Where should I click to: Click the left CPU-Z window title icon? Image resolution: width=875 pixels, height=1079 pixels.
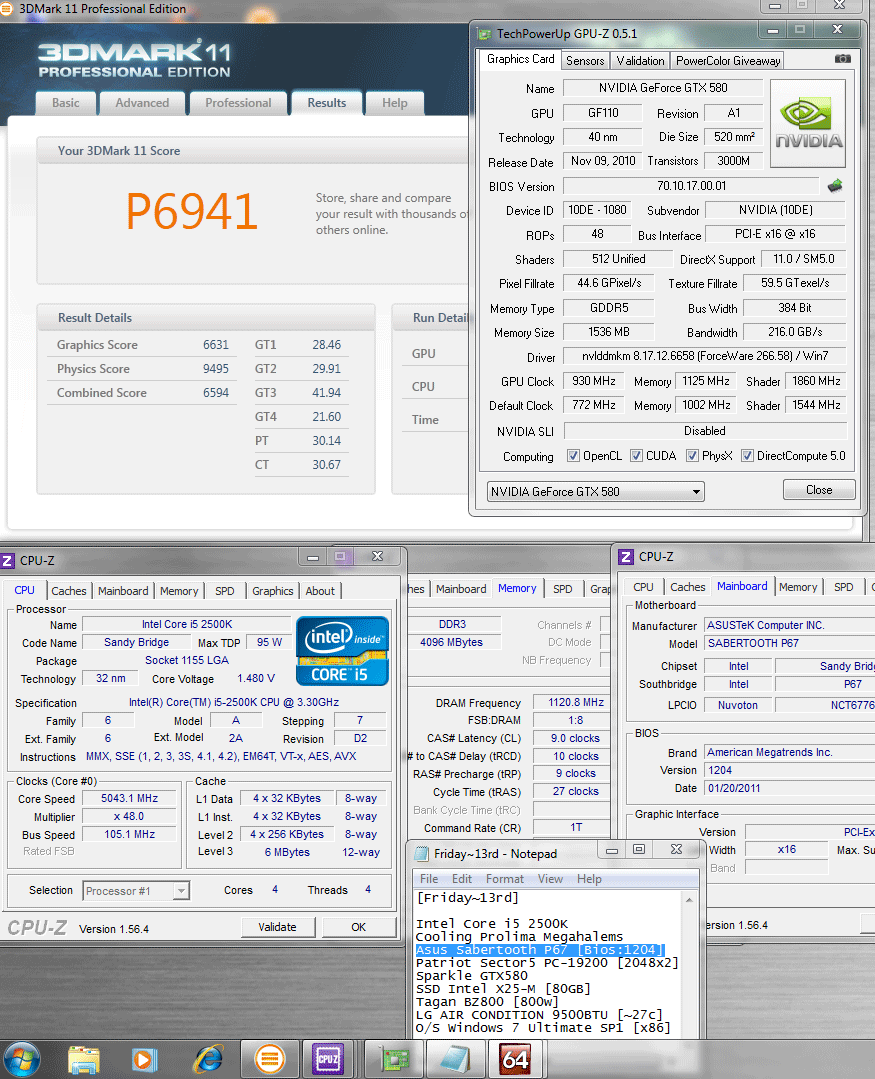click(x=7, y=561)
